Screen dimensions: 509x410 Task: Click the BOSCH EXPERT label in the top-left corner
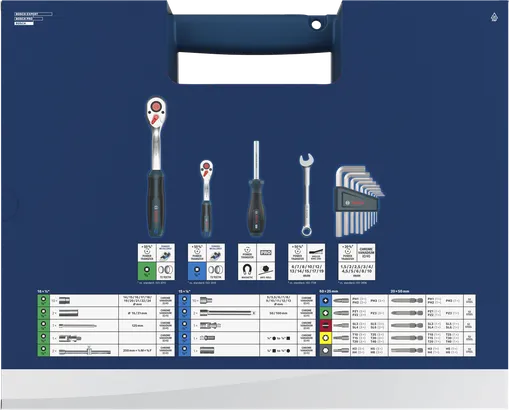click(x=33, y=14)
